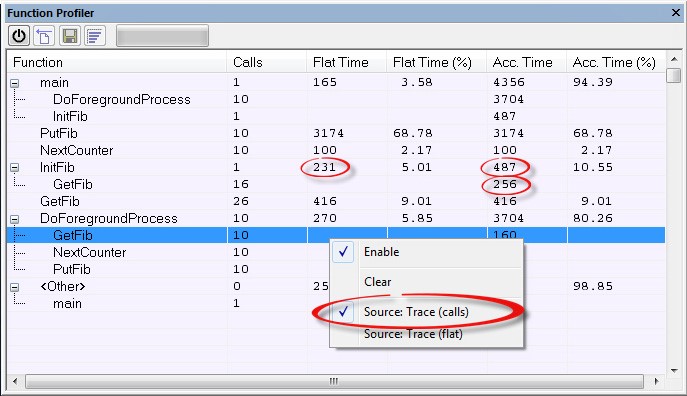Image resolution: width=687 pixels, height=396 pixels.
Task: Click the clear/new document toolbar icon
Action: pos(44,35)
